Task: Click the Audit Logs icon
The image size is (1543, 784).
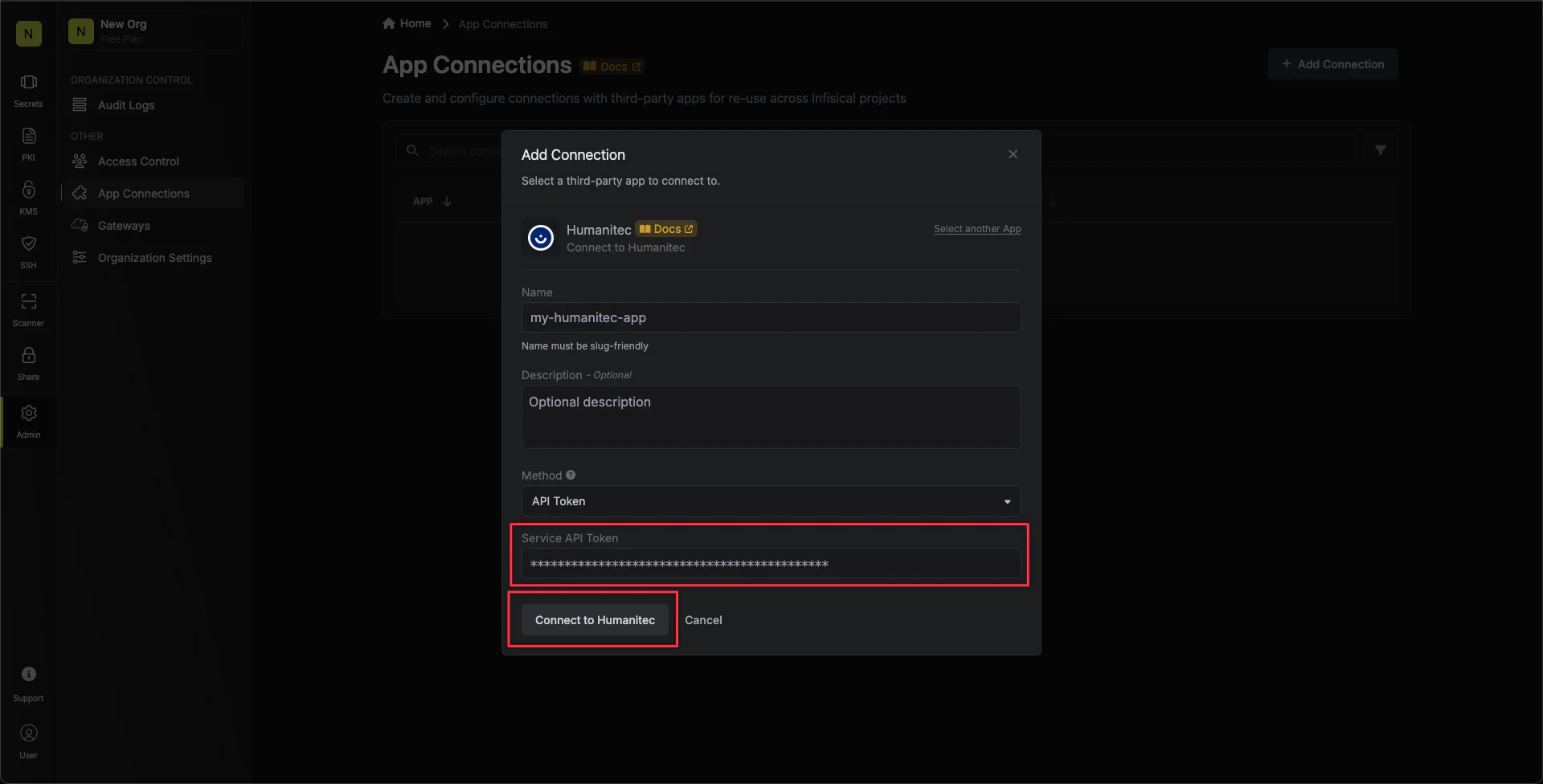Action: coord(80,105)
